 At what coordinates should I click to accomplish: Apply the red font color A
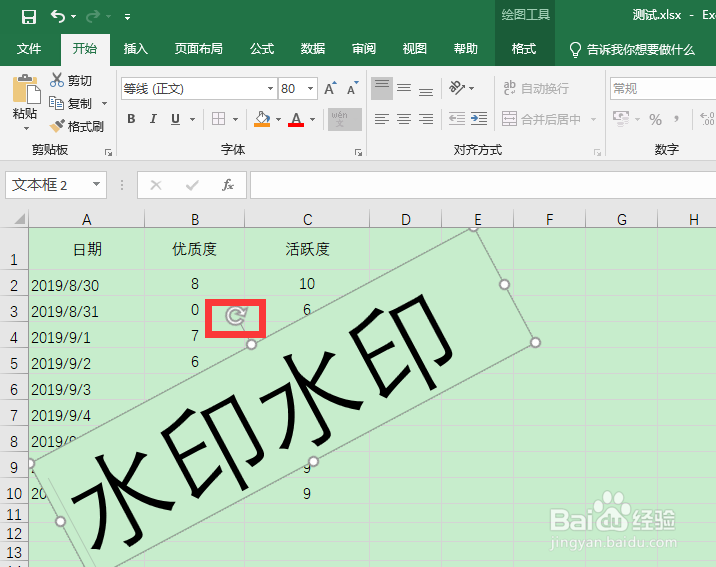pyautogui.click(x=296, y=119)
